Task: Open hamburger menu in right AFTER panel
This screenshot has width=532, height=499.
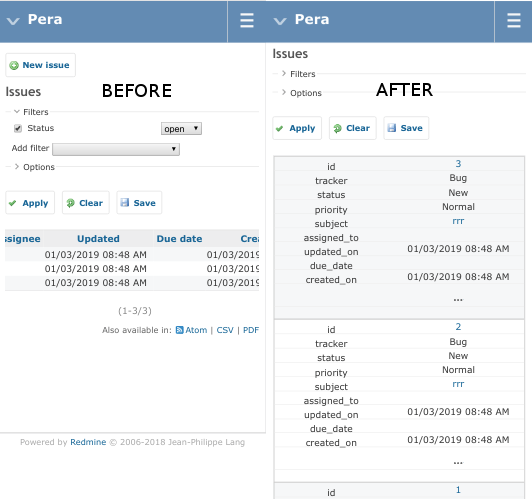Action: pyautogui.click(x=514, y=20)
